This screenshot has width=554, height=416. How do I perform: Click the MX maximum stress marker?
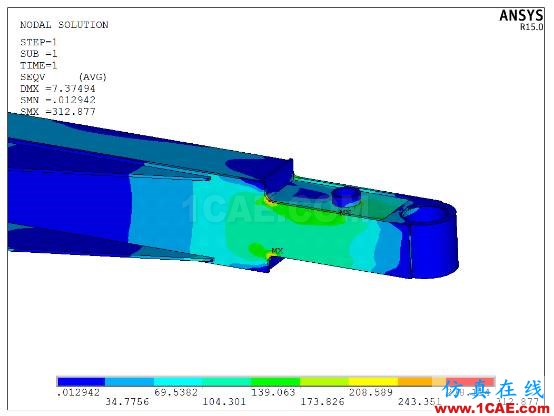(277, 251)
